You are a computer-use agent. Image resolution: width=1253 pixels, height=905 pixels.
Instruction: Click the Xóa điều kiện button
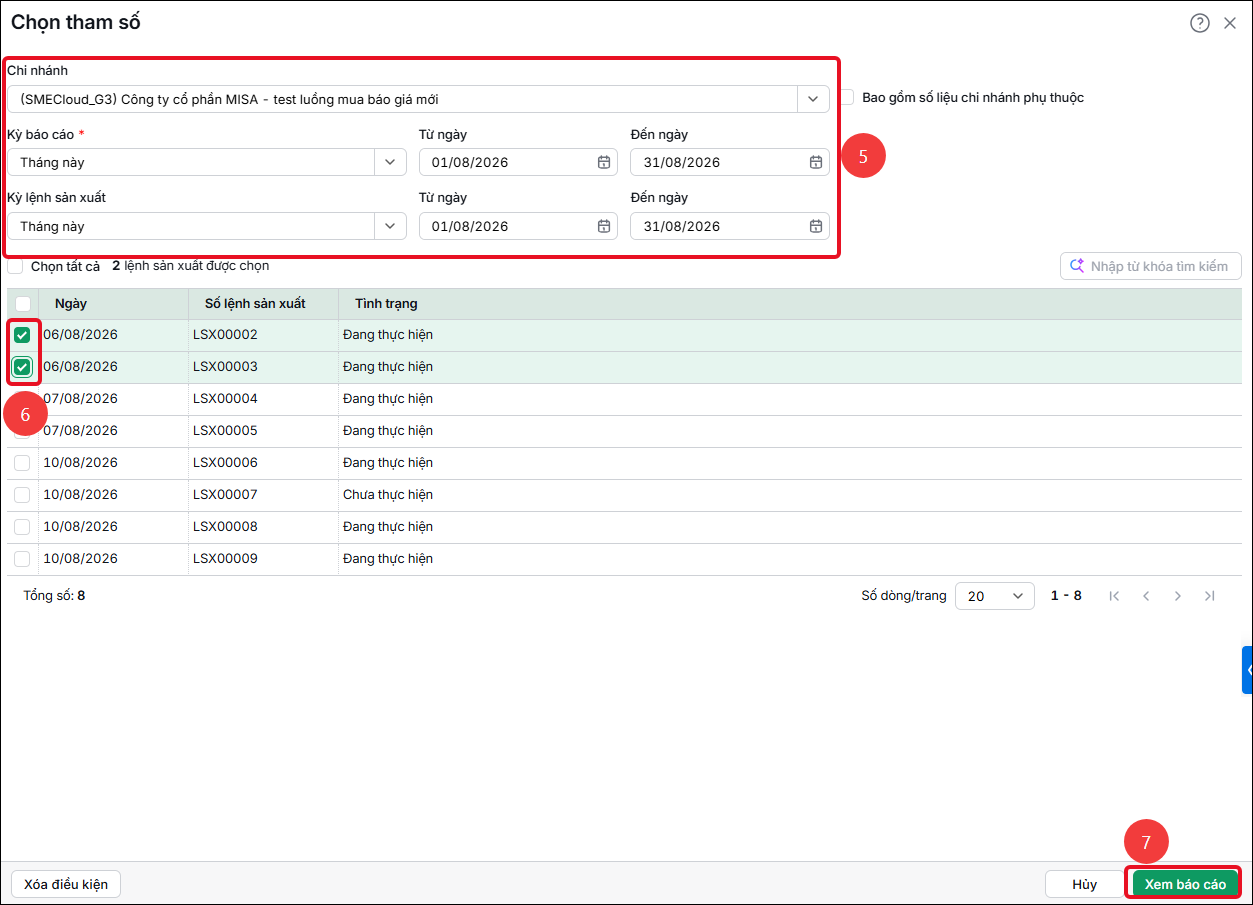66,884
